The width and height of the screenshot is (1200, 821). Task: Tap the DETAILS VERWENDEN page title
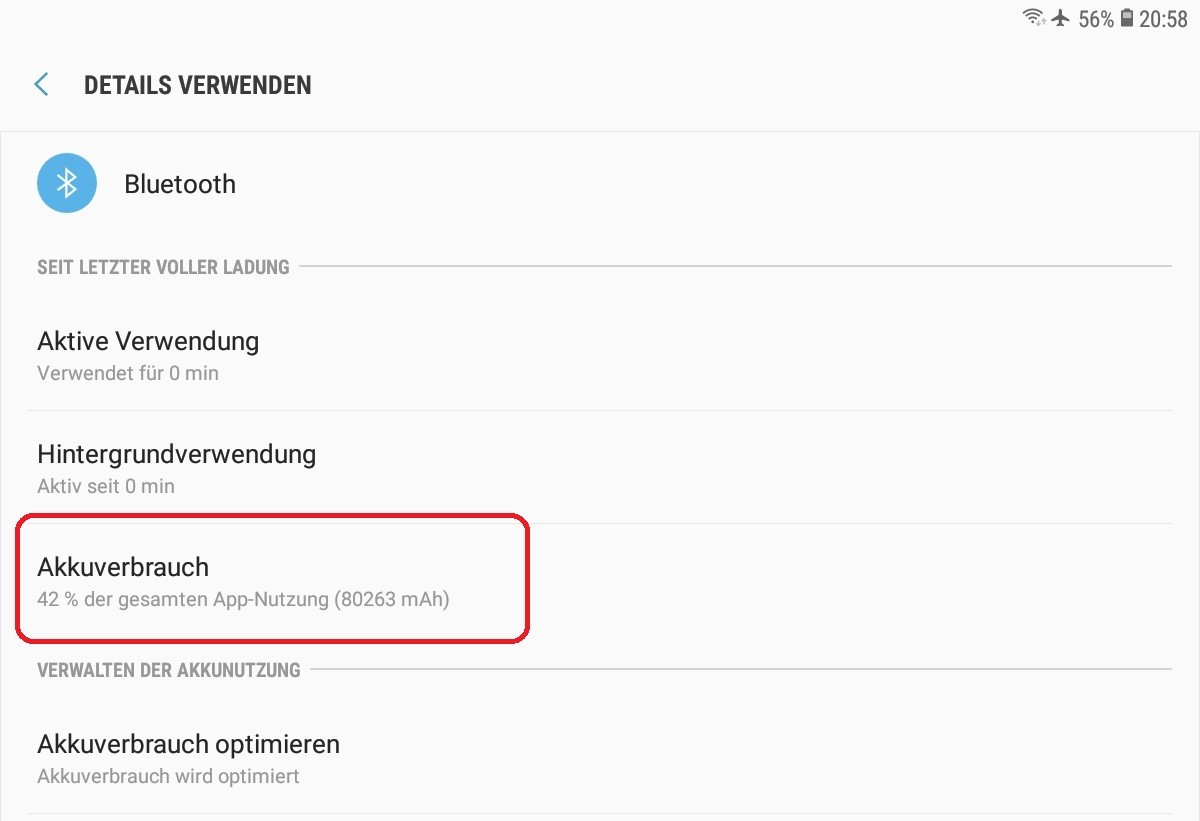[198, 85]
